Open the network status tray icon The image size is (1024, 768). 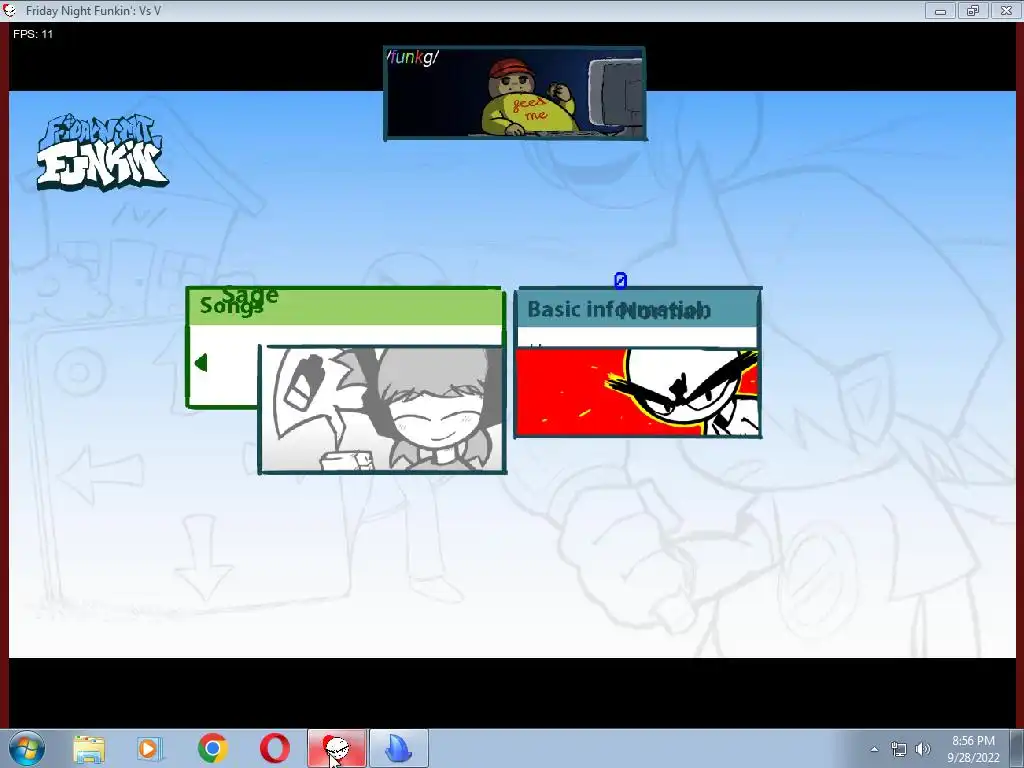(x=899, y=749)
